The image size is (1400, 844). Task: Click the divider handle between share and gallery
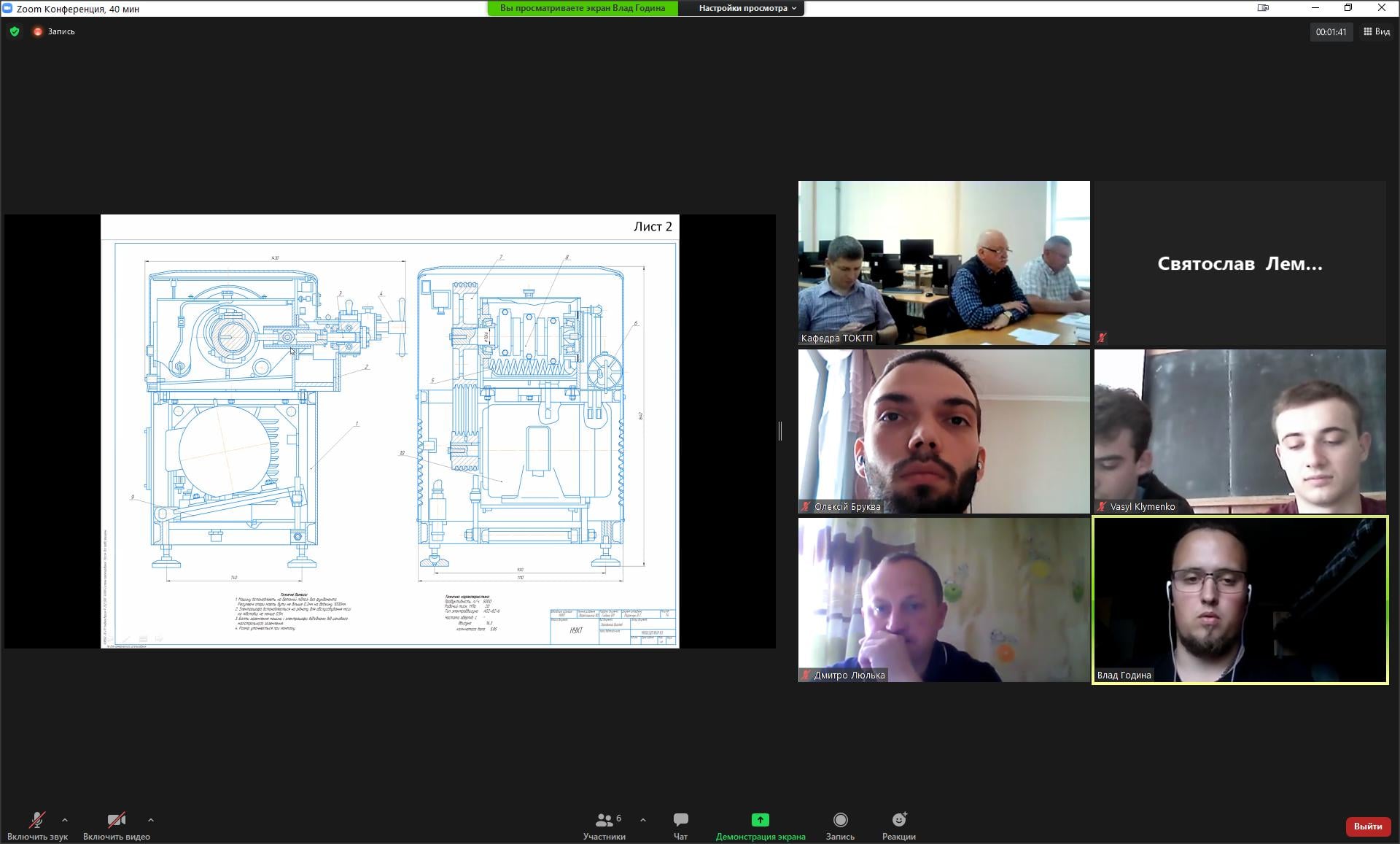tap(780, 431)
